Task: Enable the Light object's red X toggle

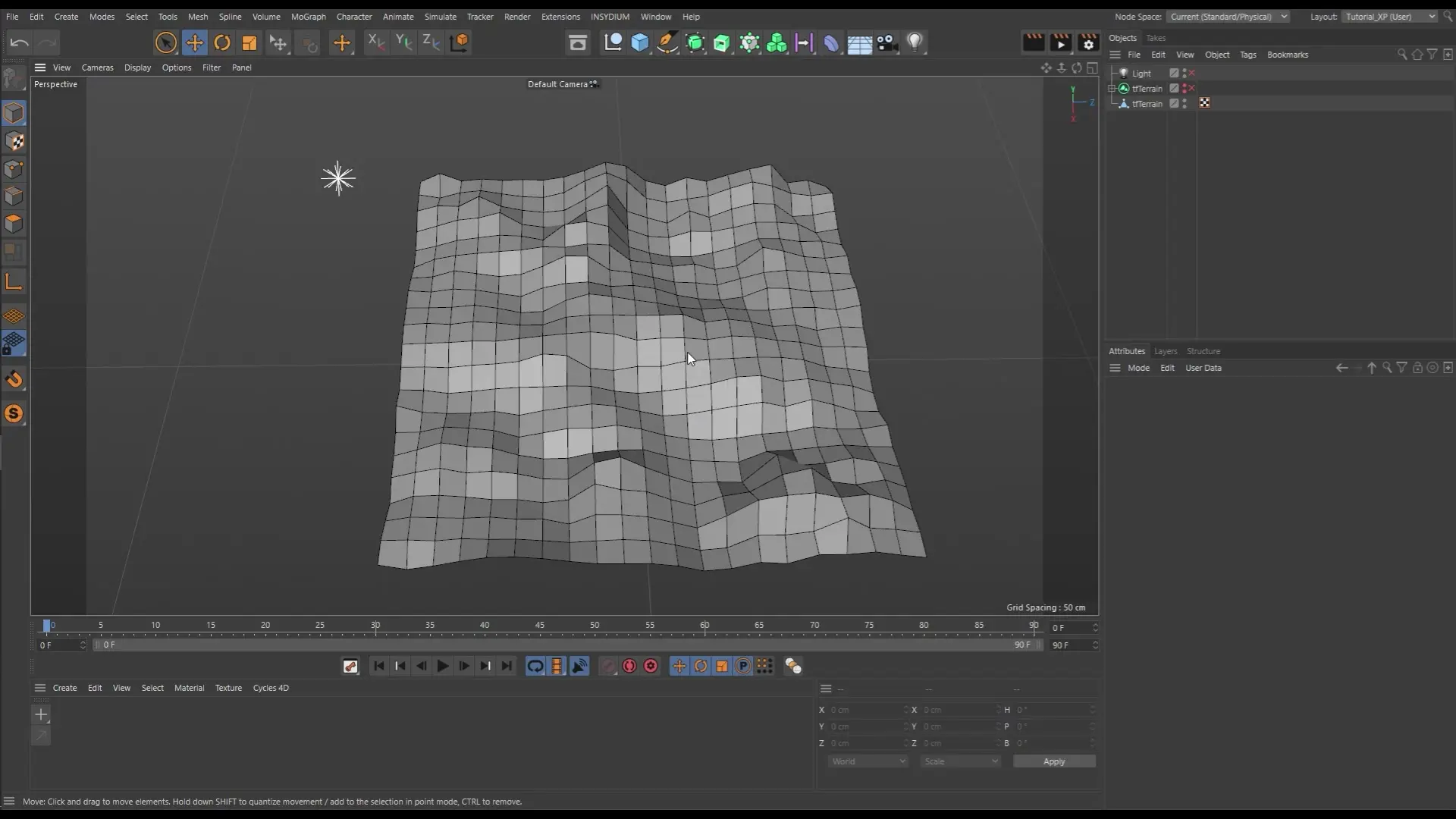Action: 1192,74
